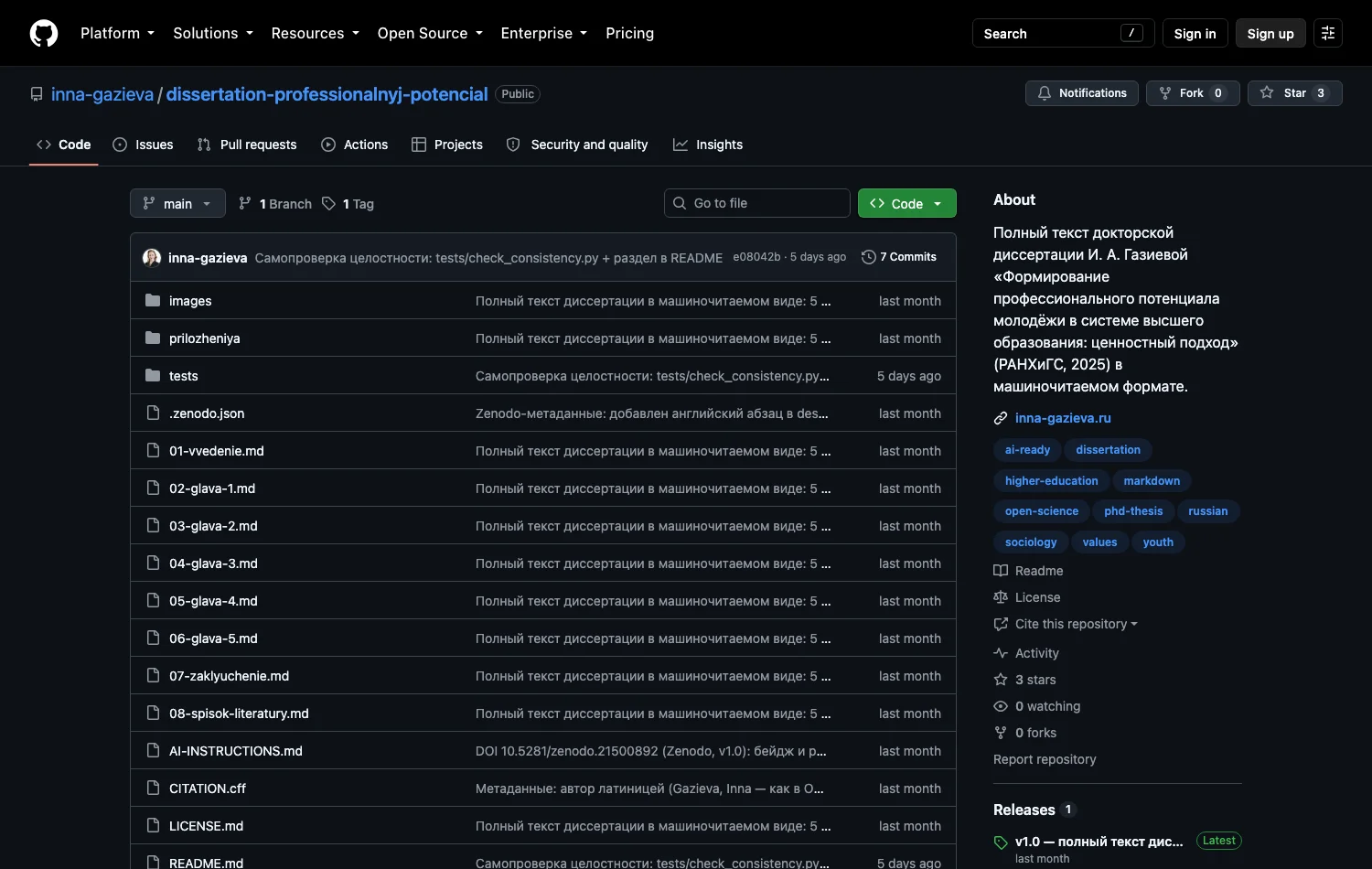Open the Projects tab
The width and height of the screenshot is (1372, 869).
[447, 145]
